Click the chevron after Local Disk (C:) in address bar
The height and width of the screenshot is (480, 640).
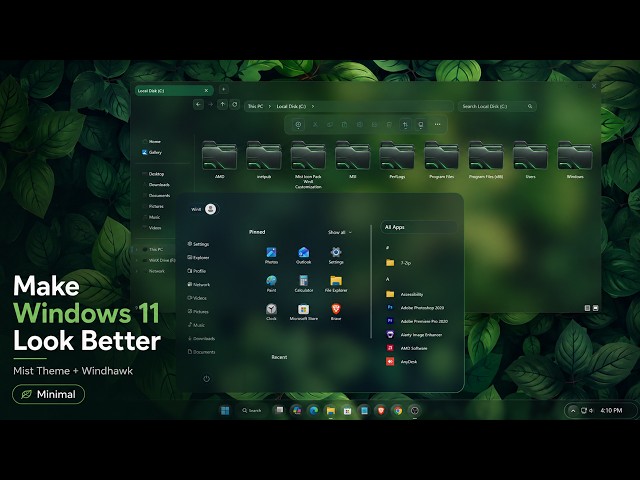click(313, 106)
